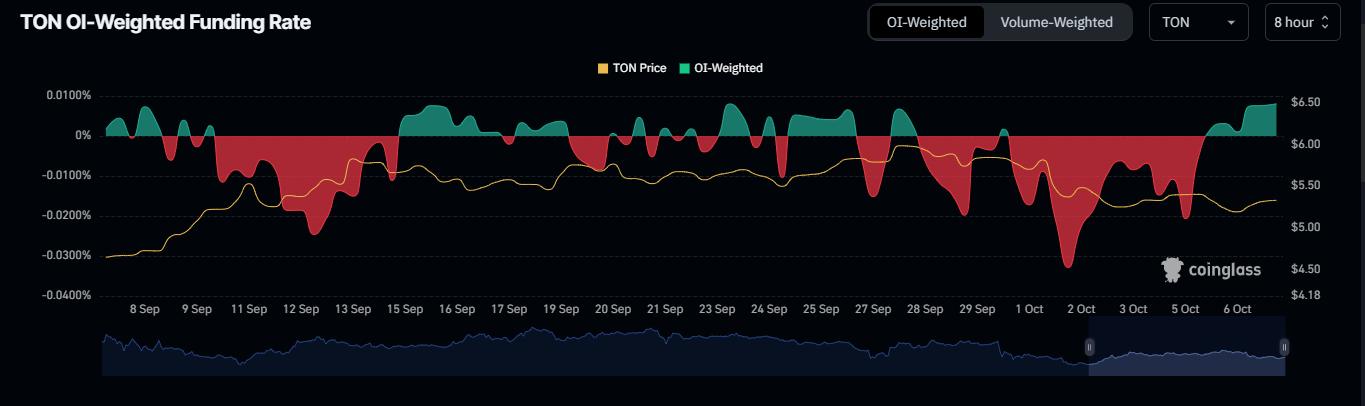The height and width of the screenshot is (406, 1365).
Task: Click the right handle of range navigator
Action: coord(1284,347)
